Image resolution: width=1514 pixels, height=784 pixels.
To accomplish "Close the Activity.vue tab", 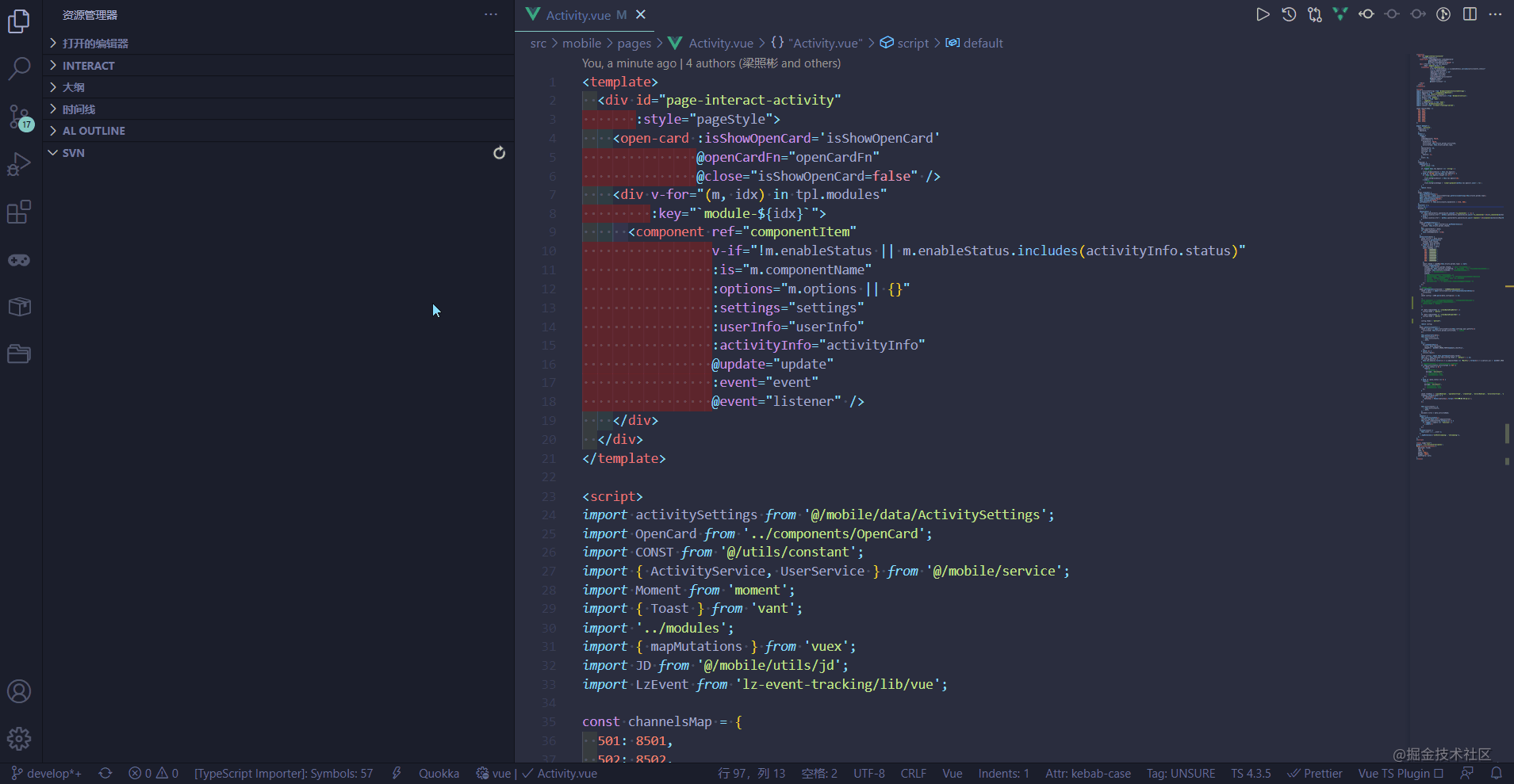I will (x=641, y=14).
